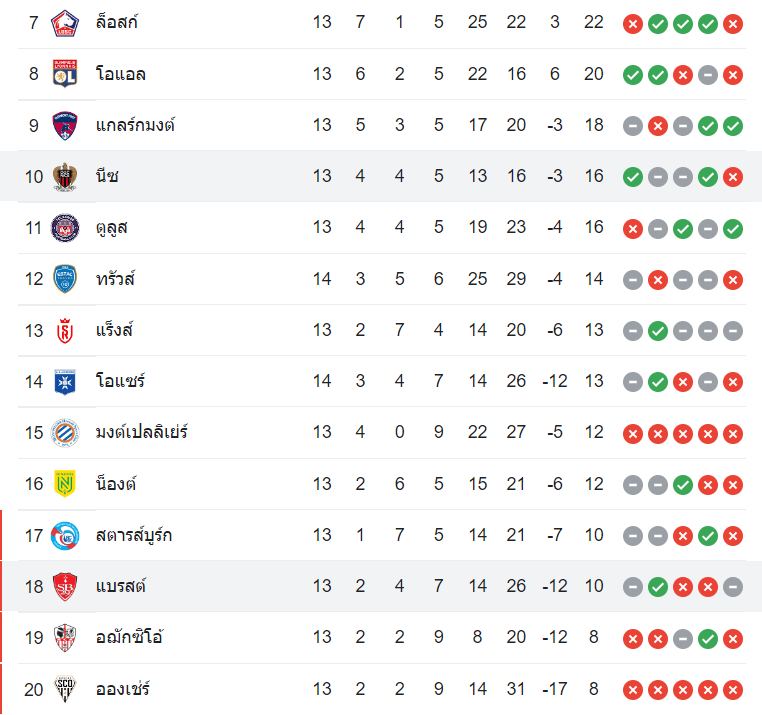Click the ทรัวส์ team name
The image size is (762, 715).
coord(116,279)
